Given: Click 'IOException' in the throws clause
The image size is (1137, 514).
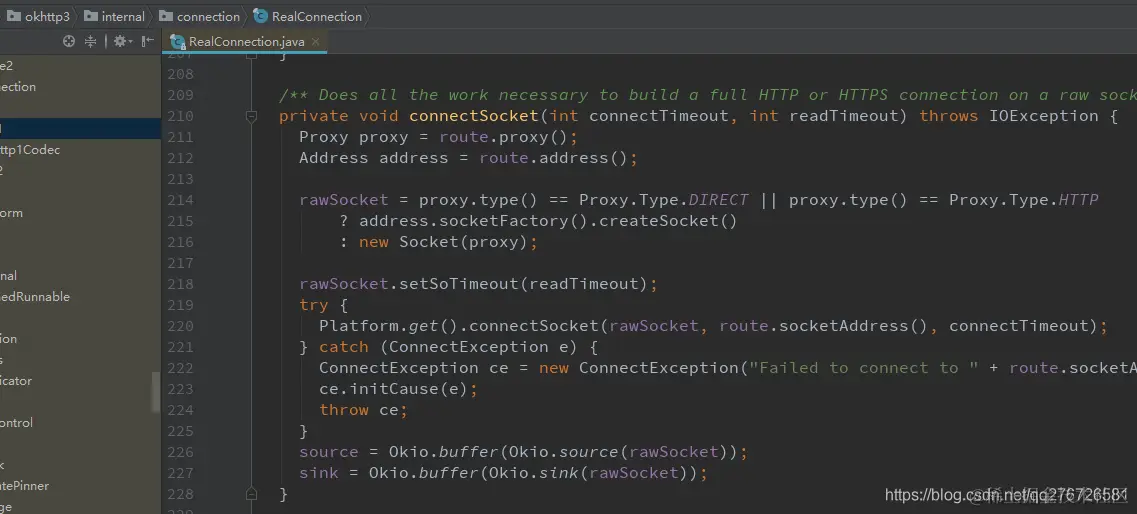Looking at the screenshot, I should pos(1044,116).
